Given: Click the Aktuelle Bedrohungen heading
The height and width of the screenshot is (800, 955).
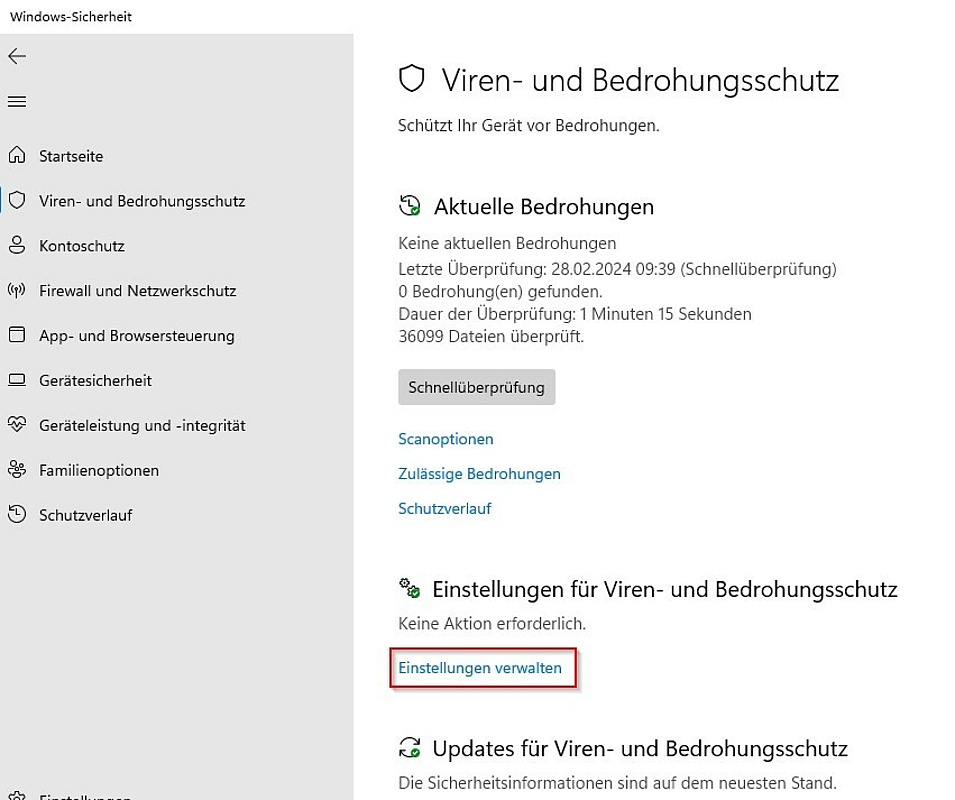Looking at the screenshot, I should point(544,206).
